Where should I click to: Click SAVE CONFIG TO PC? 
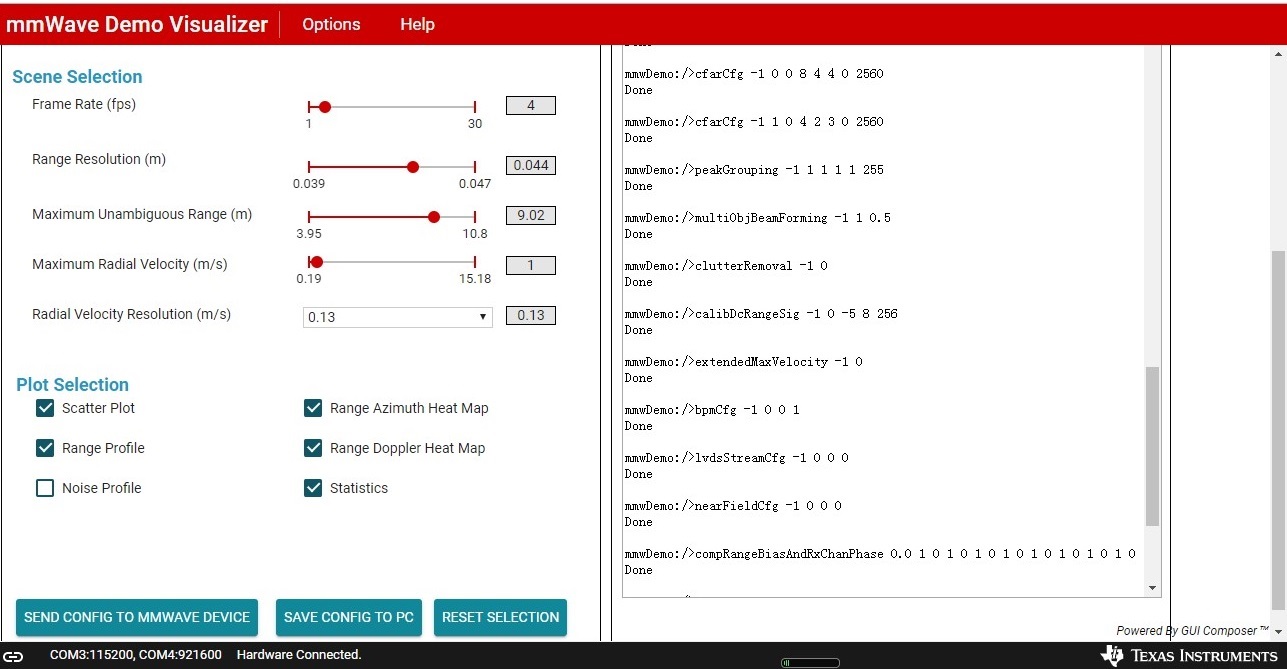click(348, 617)
